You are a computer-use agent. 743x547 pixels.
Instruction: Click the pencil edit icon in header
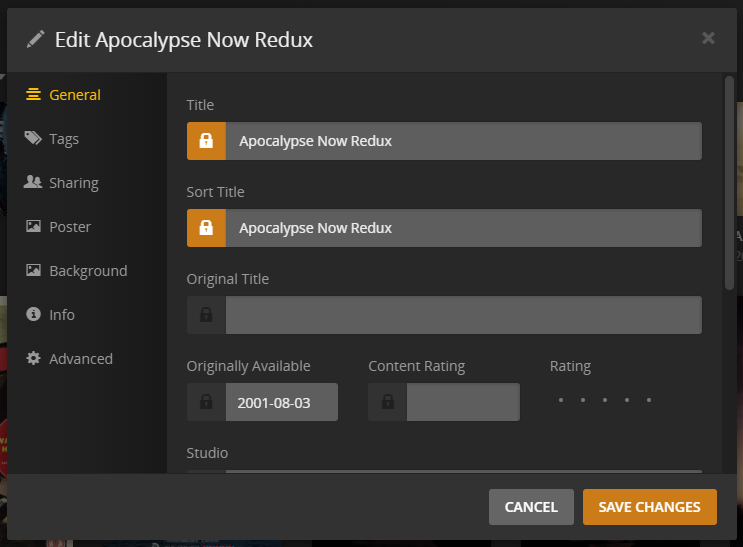(36, 39)
